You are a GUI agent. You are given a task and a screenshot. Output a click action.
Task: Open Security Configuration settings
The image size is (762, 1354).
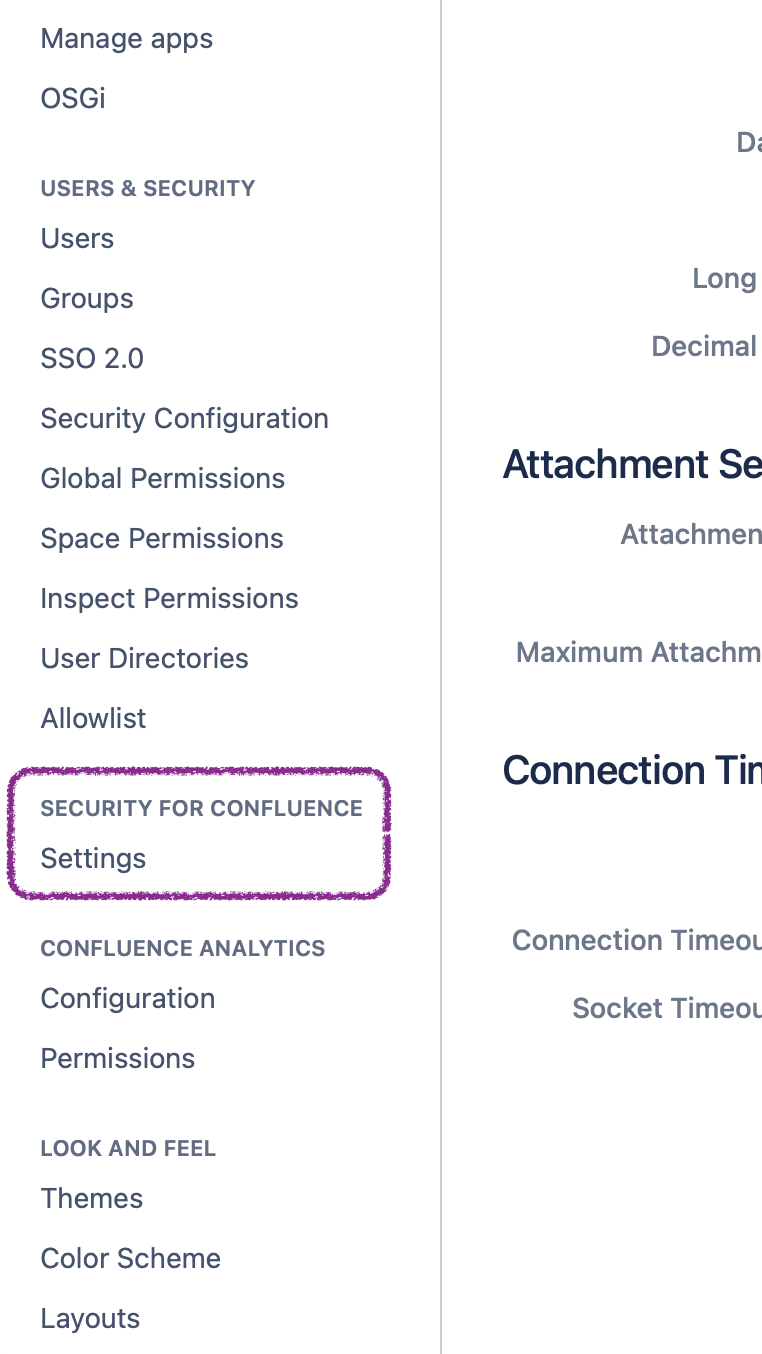(x=184, y=419)
